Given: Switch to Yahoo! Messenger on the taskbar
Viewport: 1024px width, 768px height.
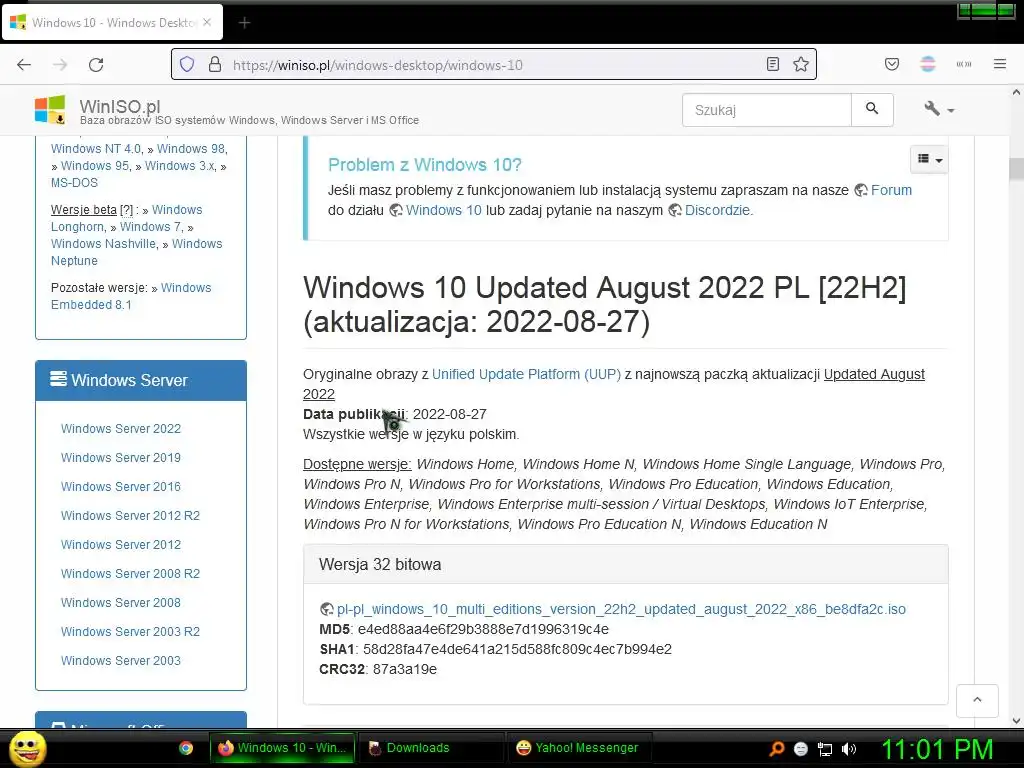Looking at the screenshot, I should tap(580, 748).
